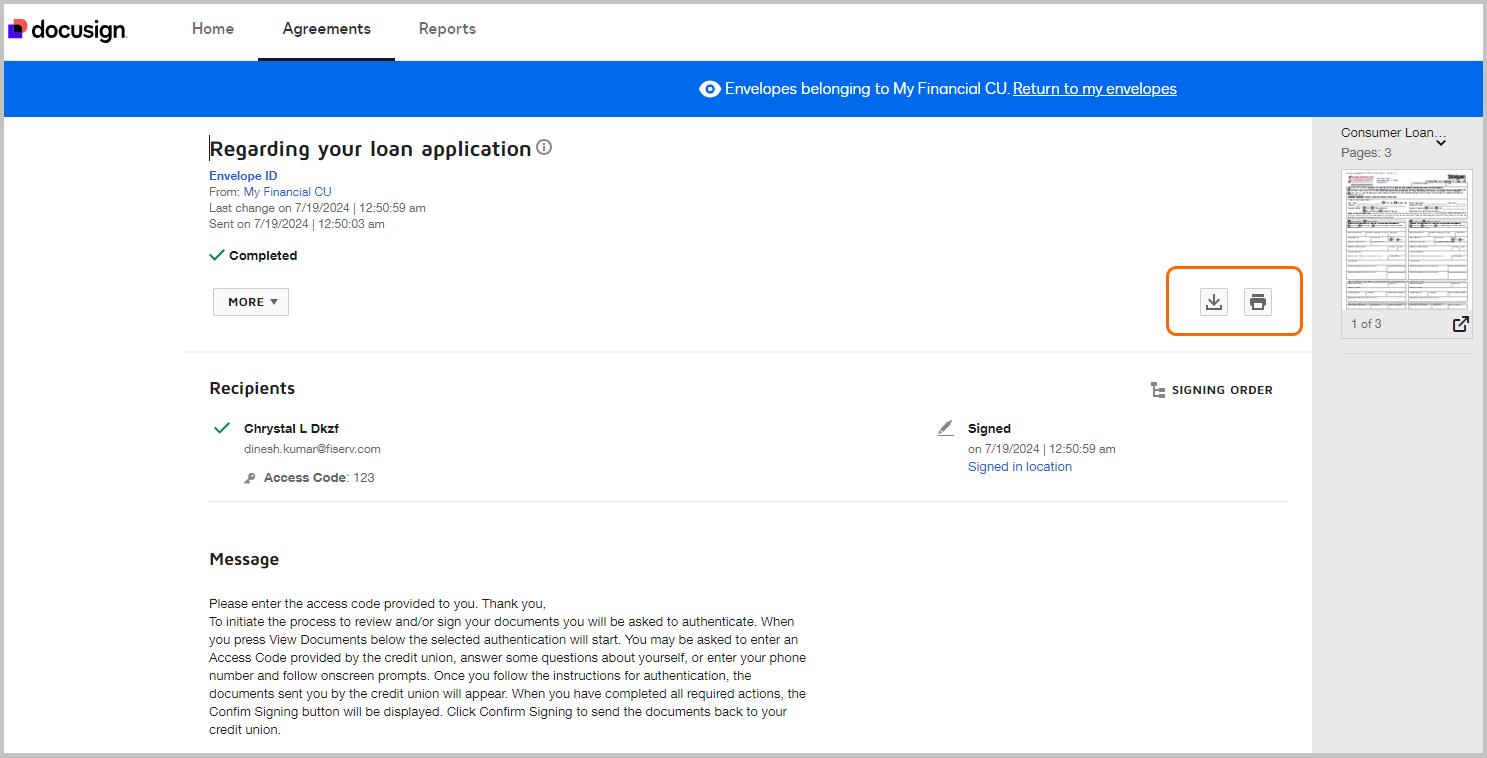This screenshot has width=1487, height=758.
Task: Click the Last change timestamp line
Action: pos(317,208)
